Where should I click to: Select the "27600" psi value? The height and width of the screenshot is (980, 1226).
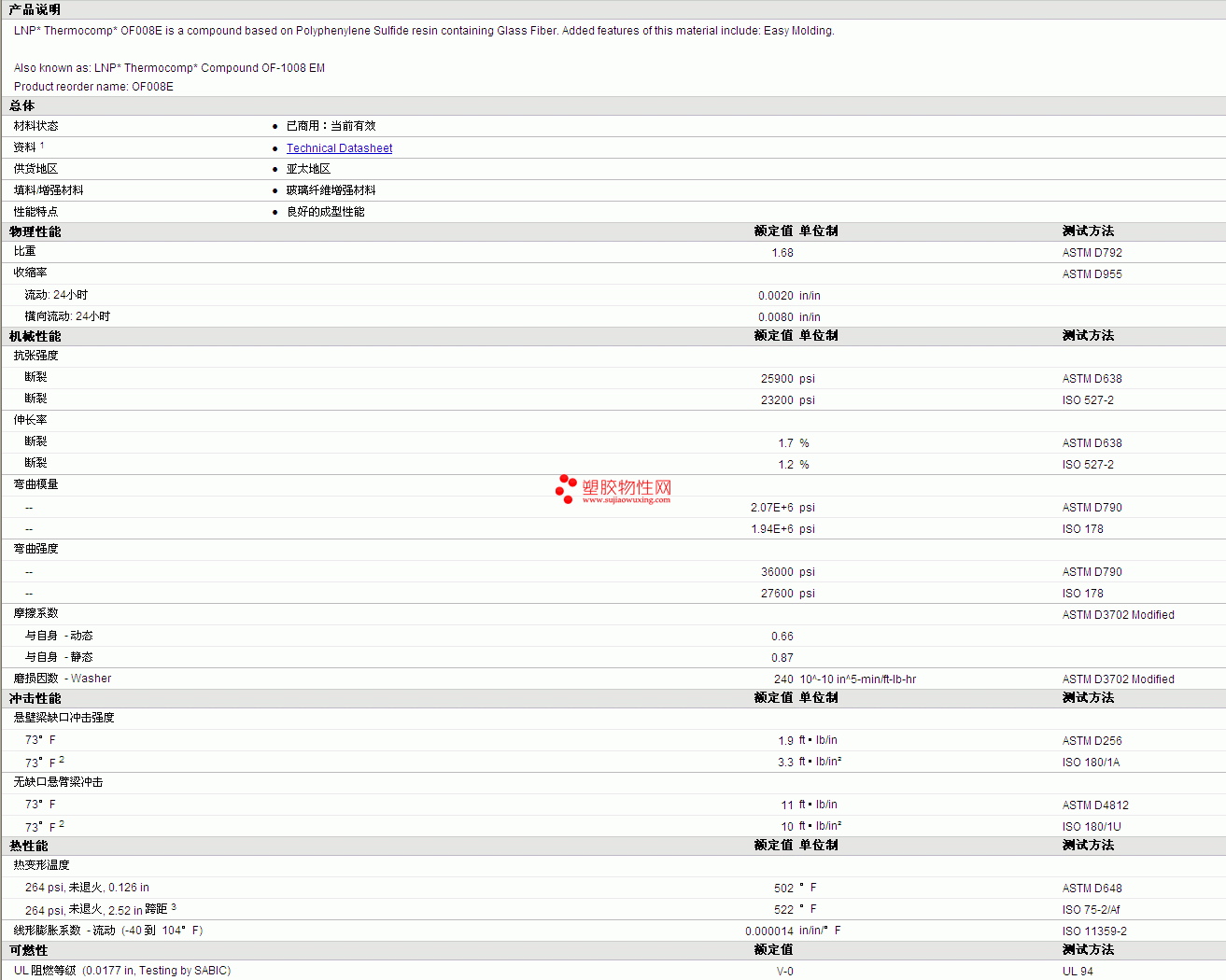point(777,594)
